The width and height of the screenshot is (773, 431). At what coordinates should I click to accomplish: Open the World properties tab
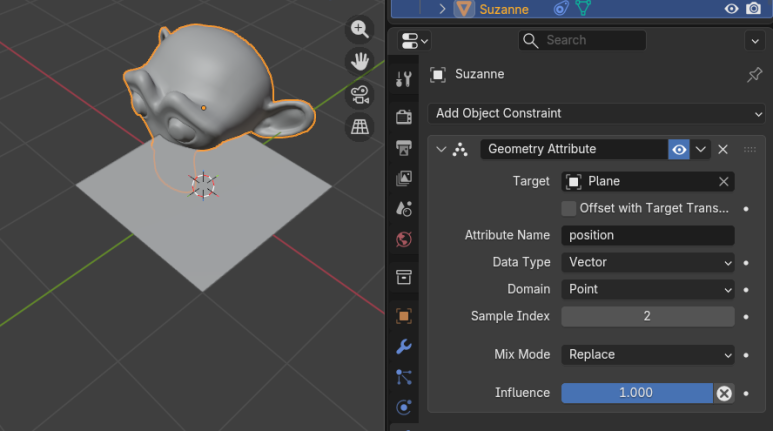point(404,239)
